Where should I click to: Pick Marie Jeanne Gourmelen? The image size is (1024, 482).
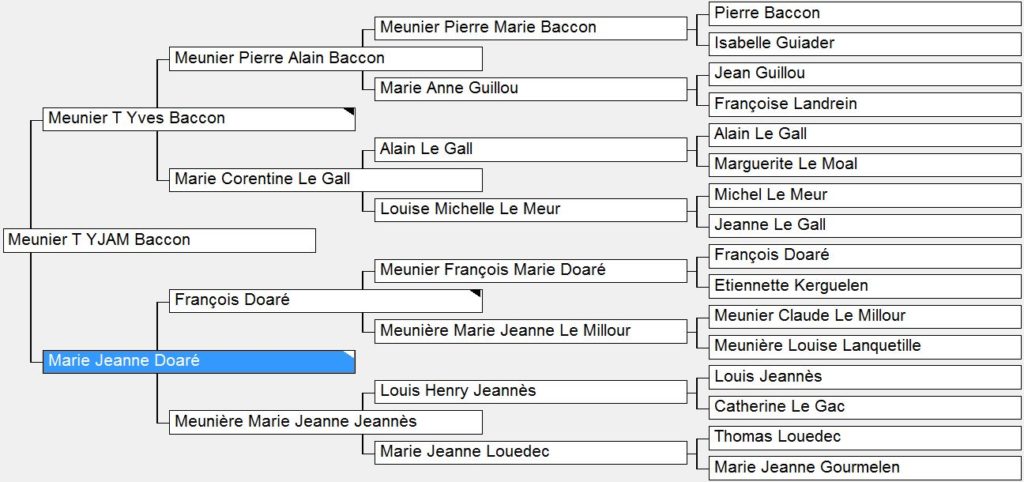[865, 468]
